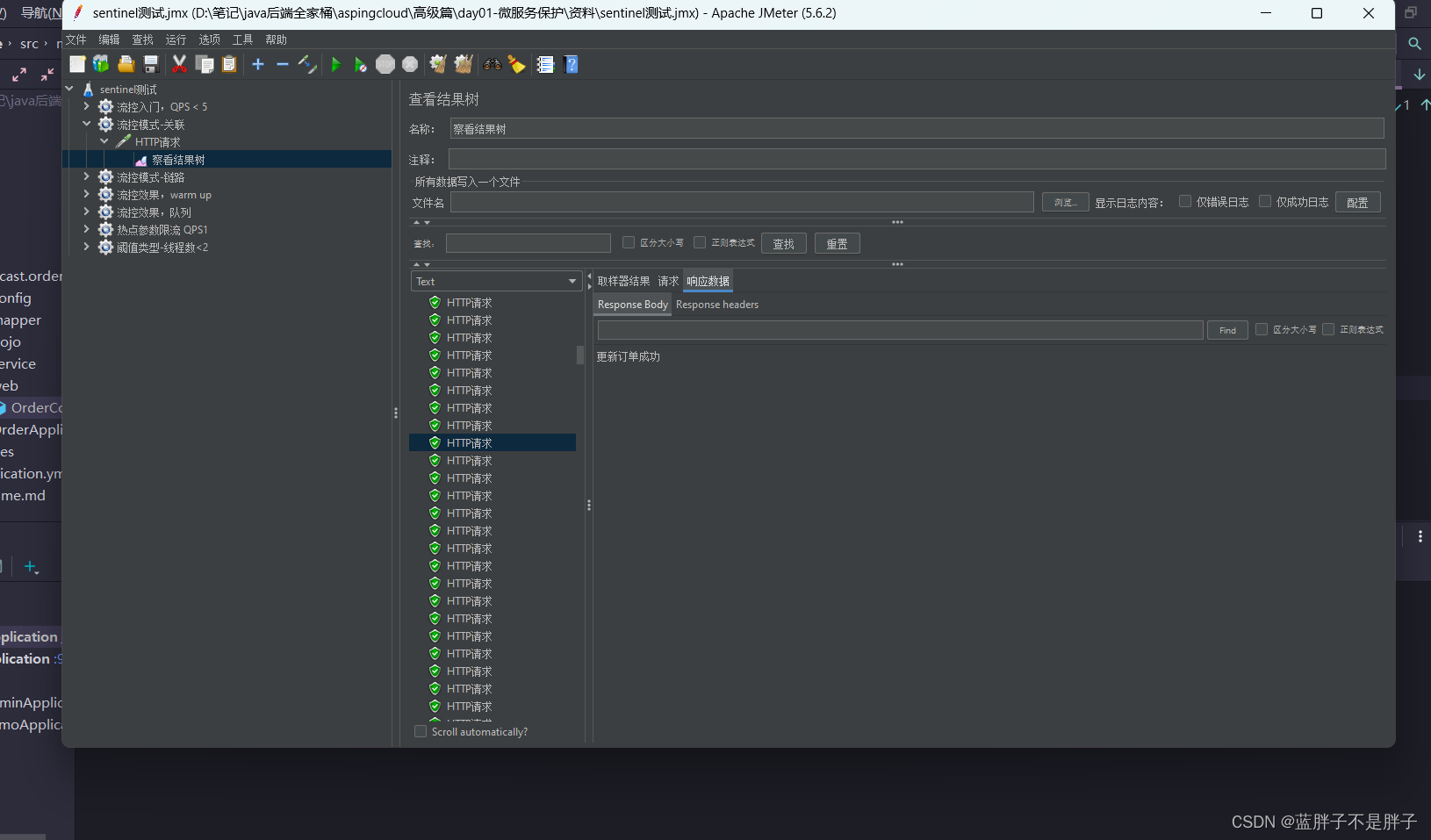Toggle 正则表达式 next to Find button
Screen dimensions: 1431x840
(x=1328, y=329)
